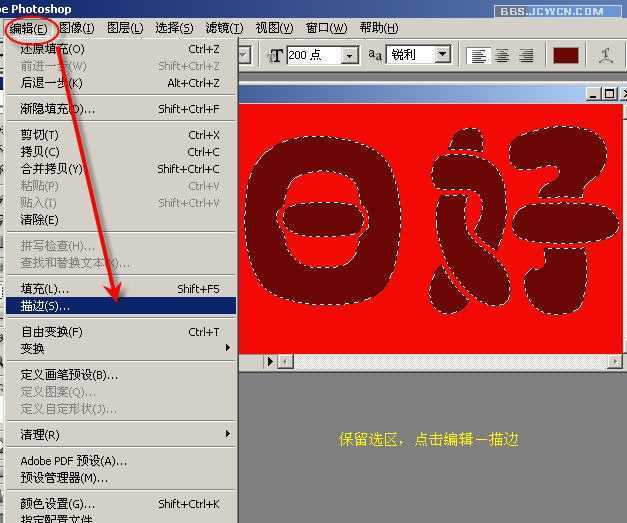Choose 后退一步(K) step backward
Screen dimensions: 627x523
click(x=121, y=83)
